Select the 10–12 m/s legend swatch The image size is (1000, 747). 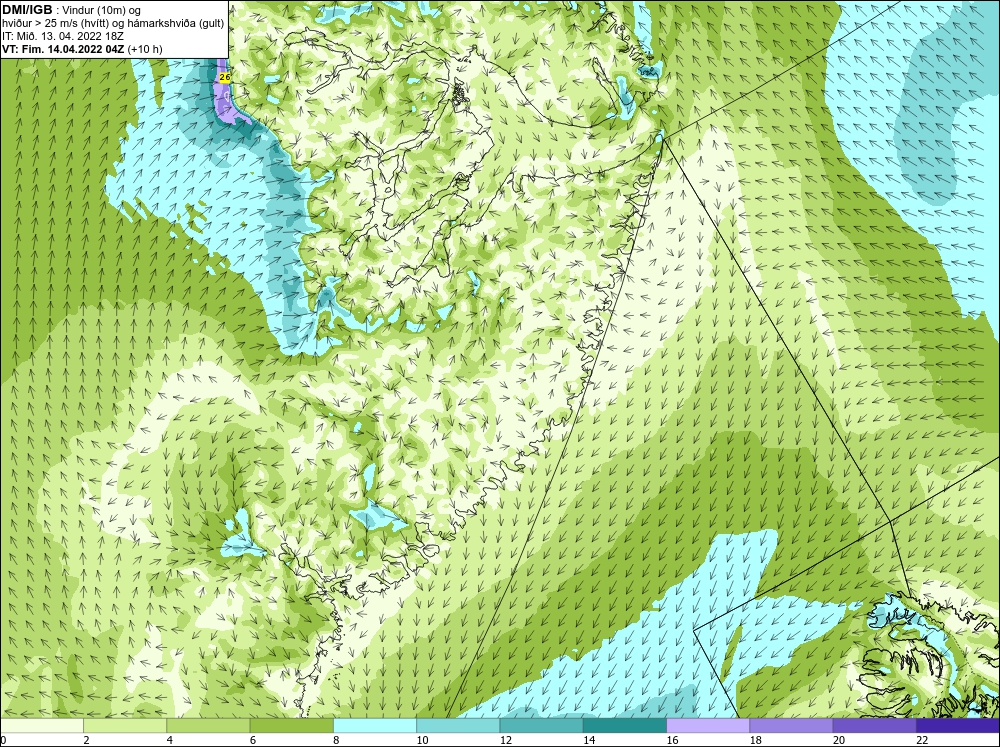[458, 726]
